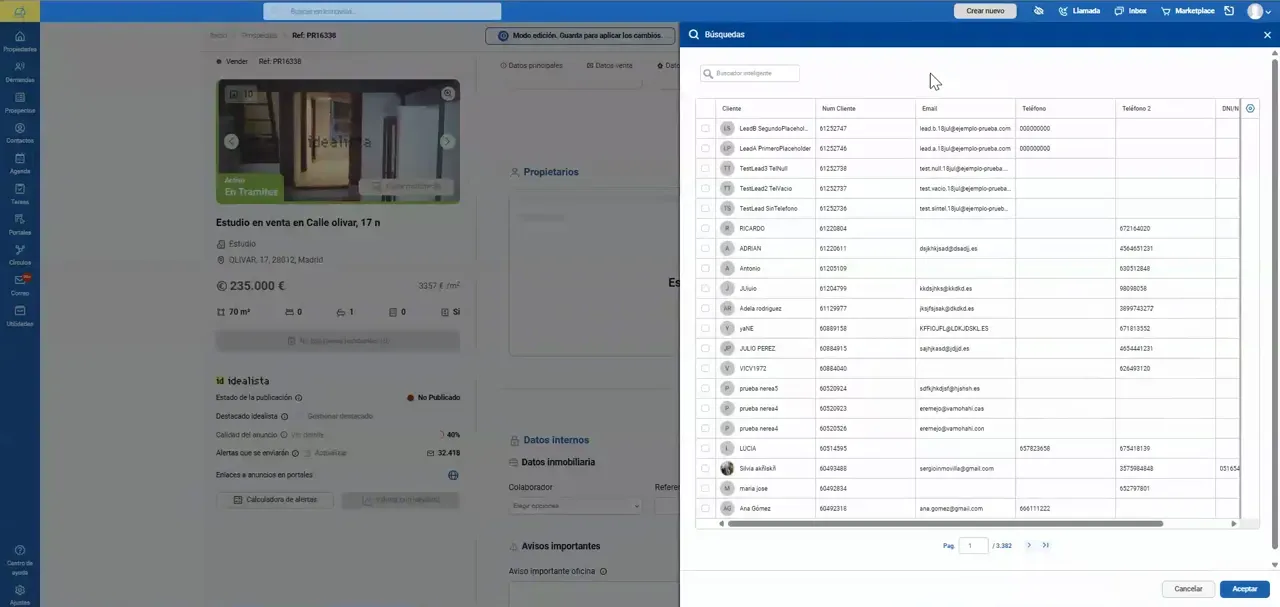Show the previous property photo
The height and width of the screenshot is (607, 1280).
(x=231, y=141)
